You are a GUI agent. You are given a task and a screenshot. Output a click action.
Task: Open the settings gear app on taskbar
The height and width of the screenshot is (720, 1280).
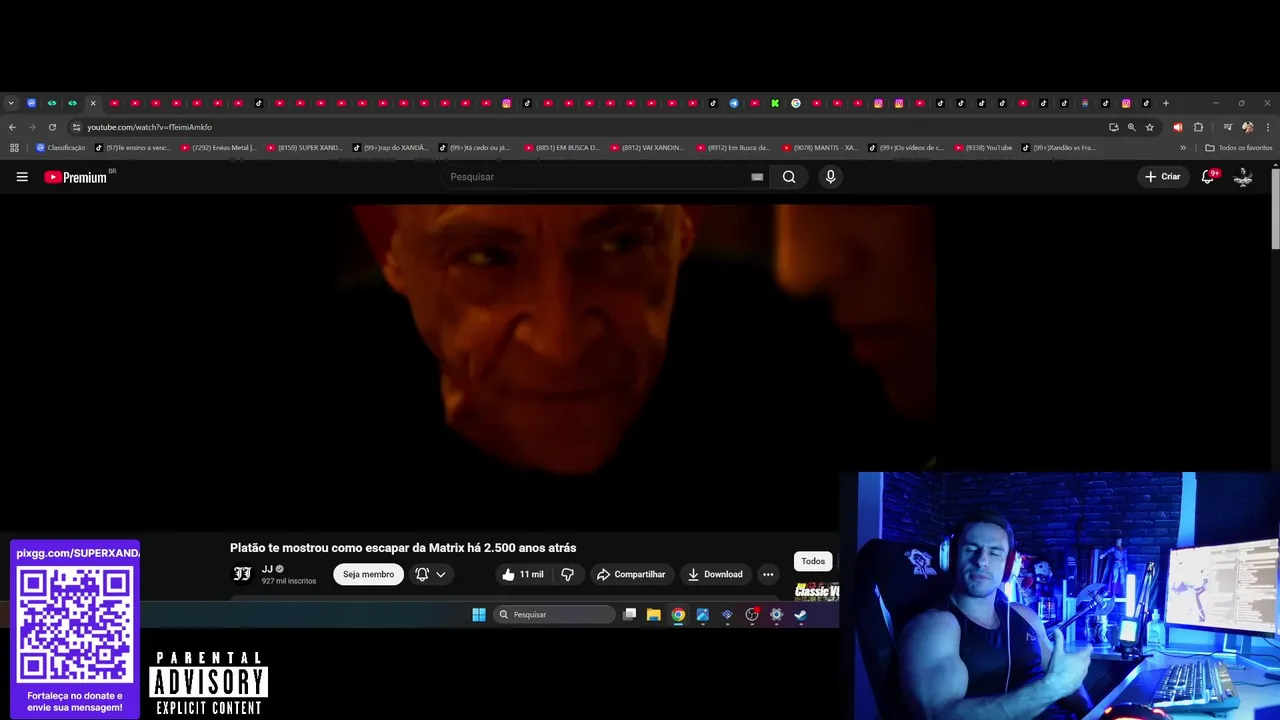776,615
